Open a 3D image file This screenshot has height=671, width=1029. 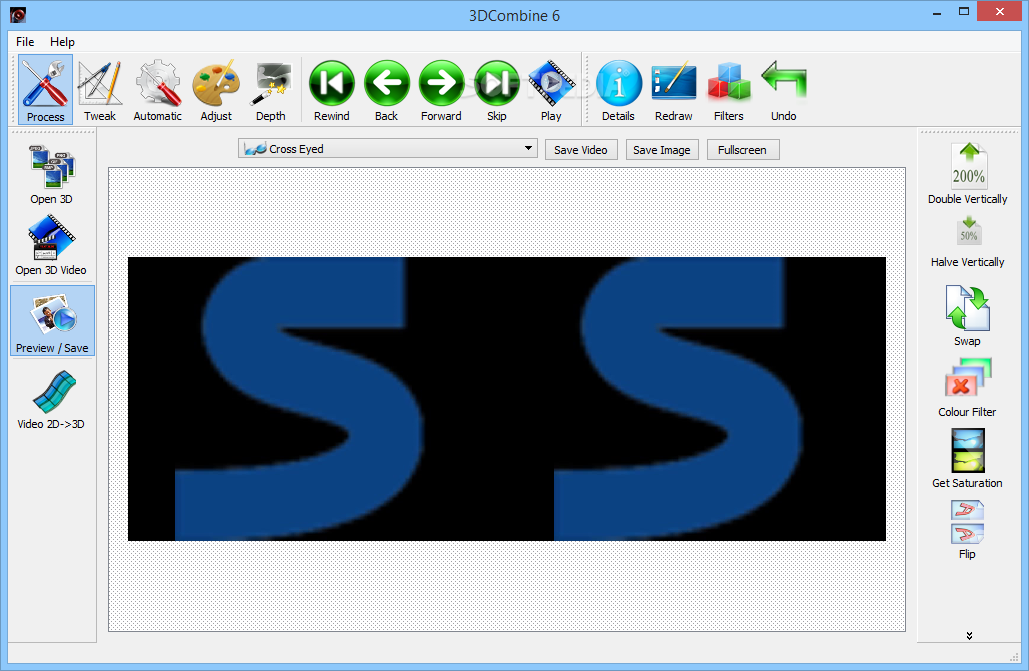pos(51,174)
